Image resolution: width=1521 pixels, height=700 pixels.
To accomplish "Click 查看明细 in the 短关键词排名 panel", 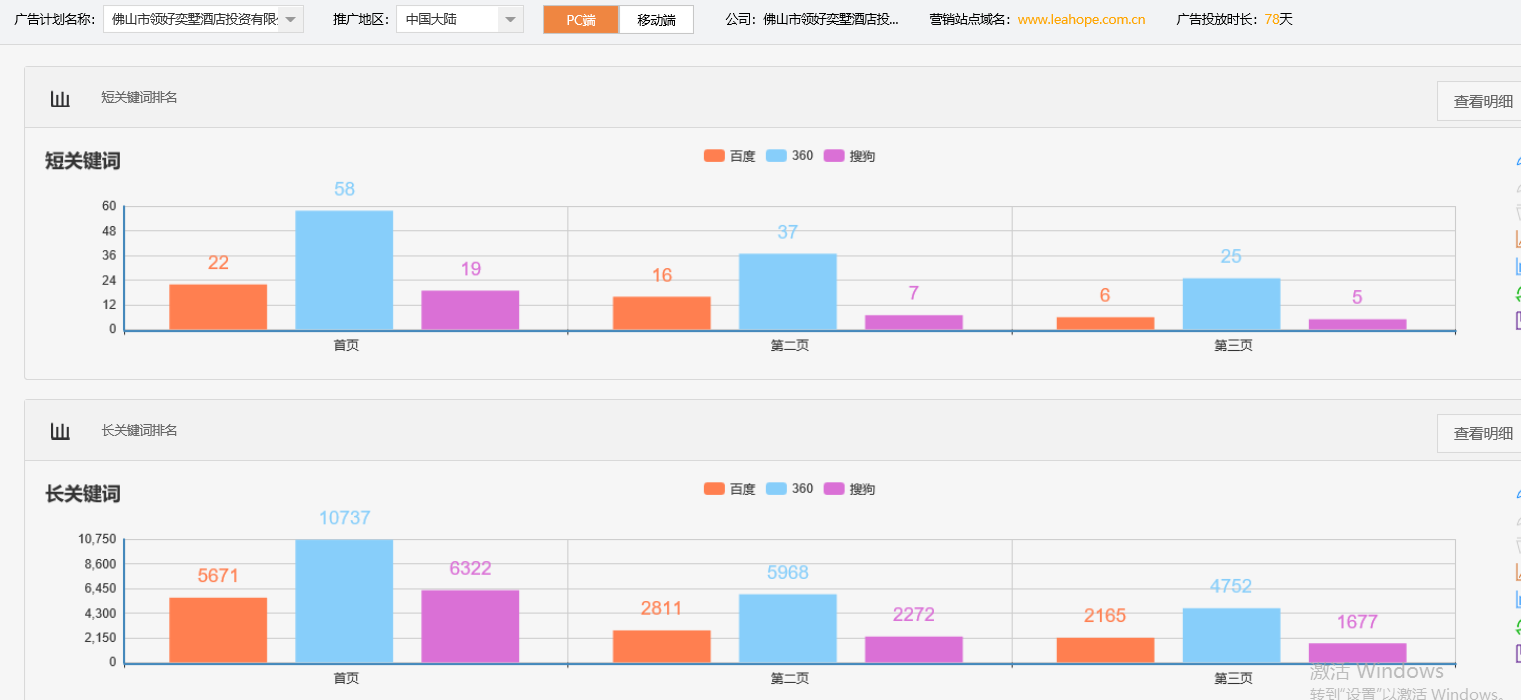I will point(1482,101).
